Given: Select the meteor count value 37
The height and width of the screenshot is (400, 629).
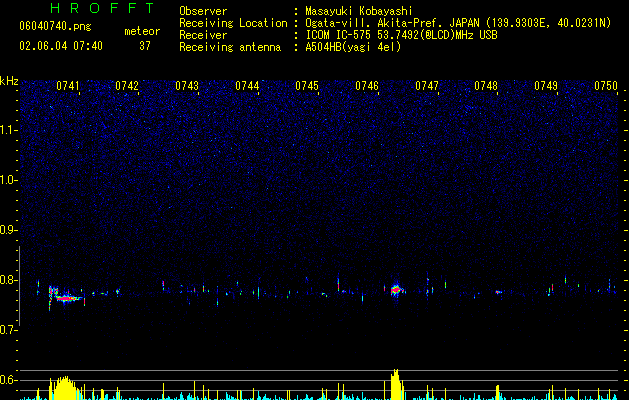Looking at the screenshot, I should [x=145, y=46].
